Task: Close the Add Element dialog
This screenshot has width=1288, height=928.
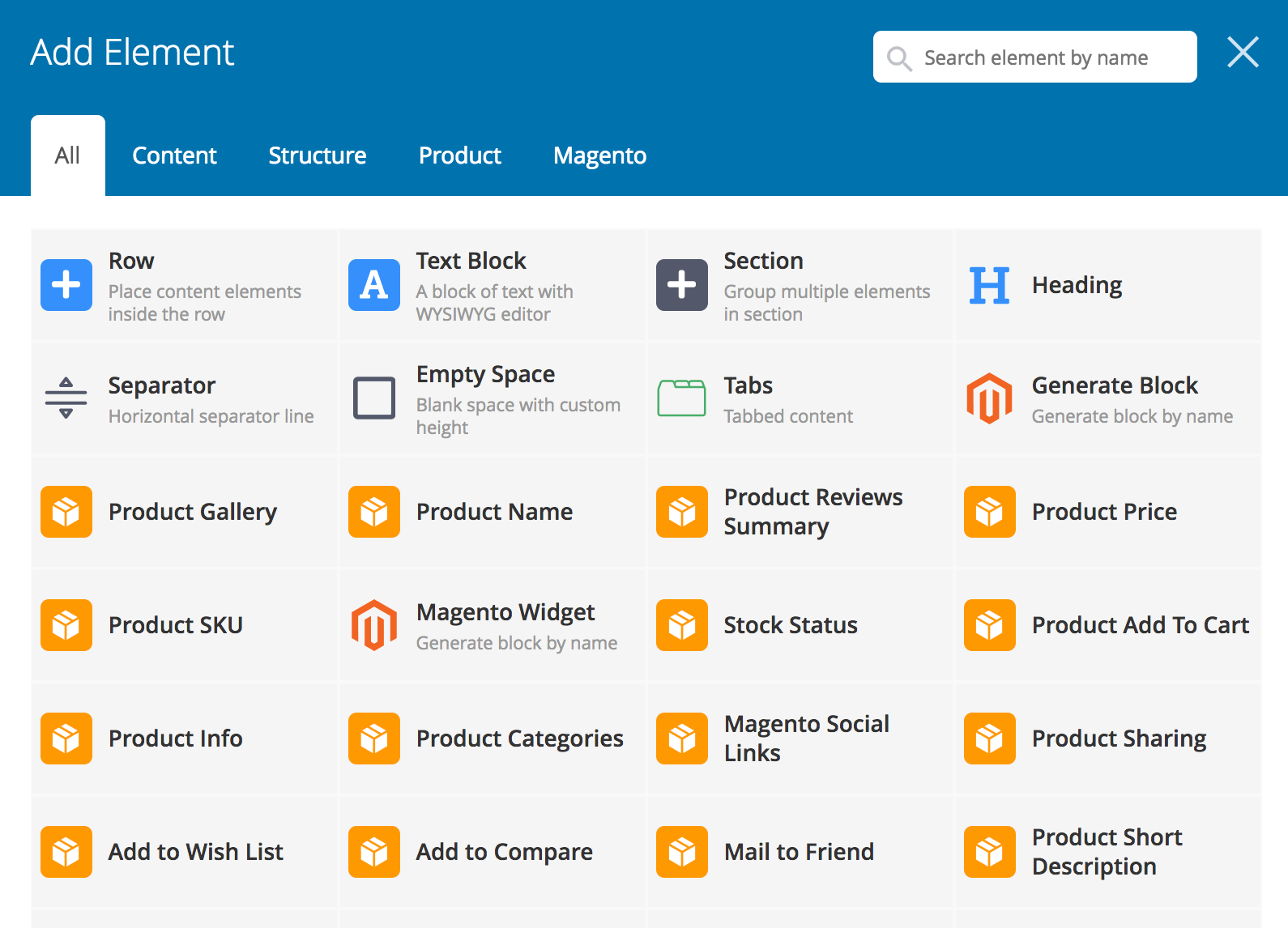Action: coord(1243,52)
